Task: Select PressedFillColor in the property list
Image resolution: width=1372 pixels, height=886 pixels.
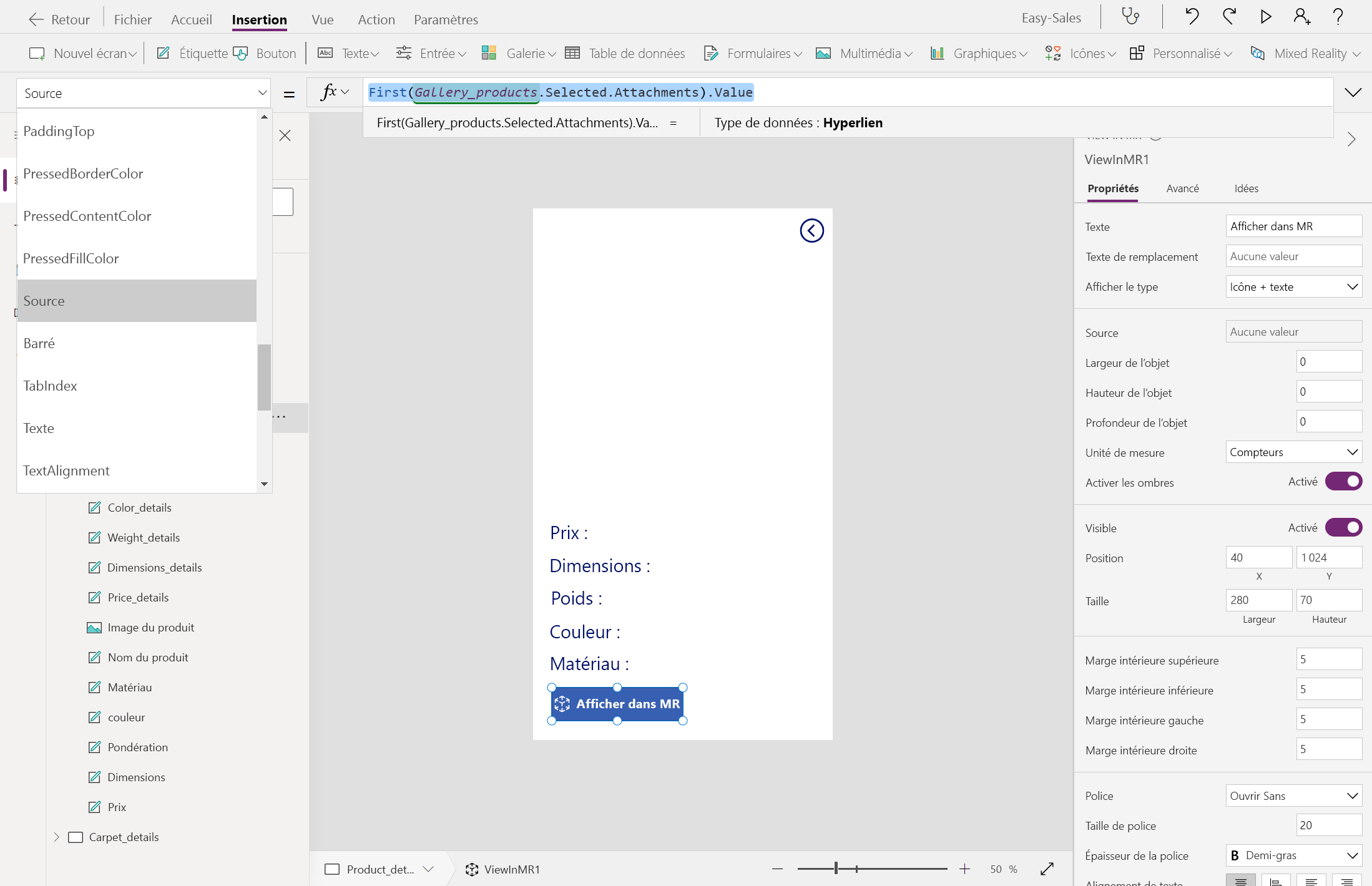Action: click(x=71, y=258)
